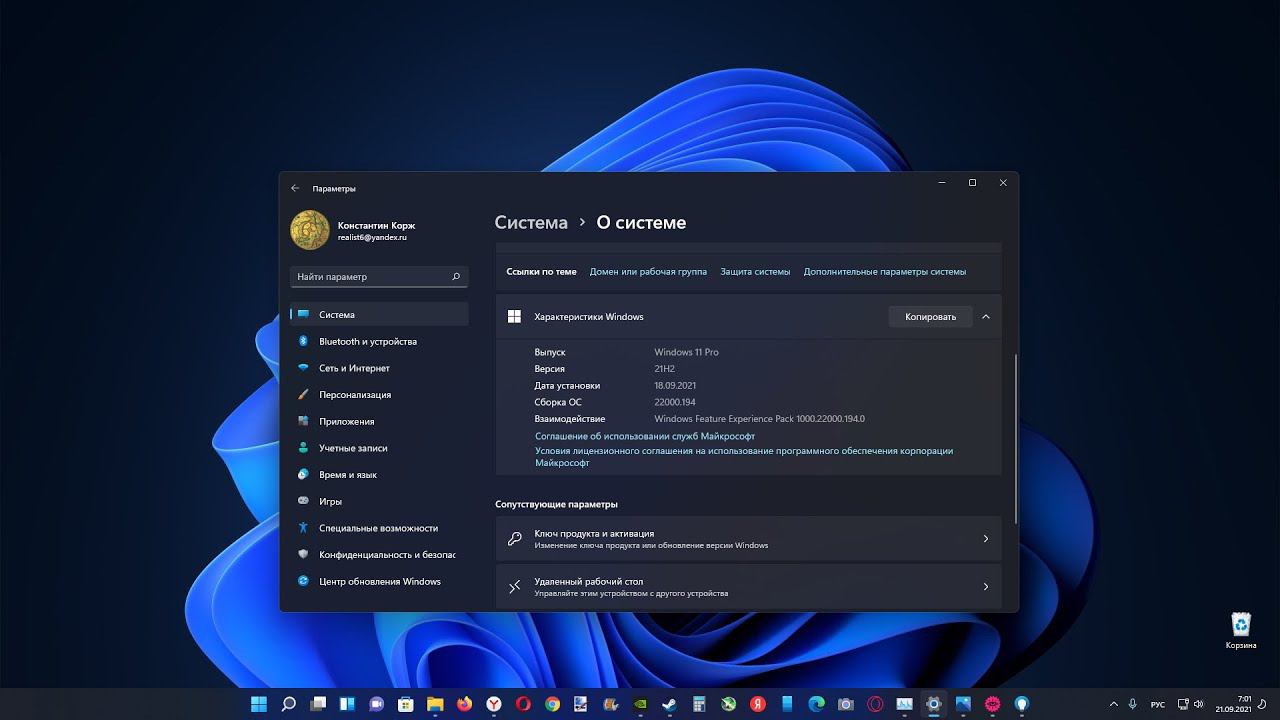Click Система in the breadcrumb
The height and width of the screenshot is (720, 1280).
coord(531,223)
